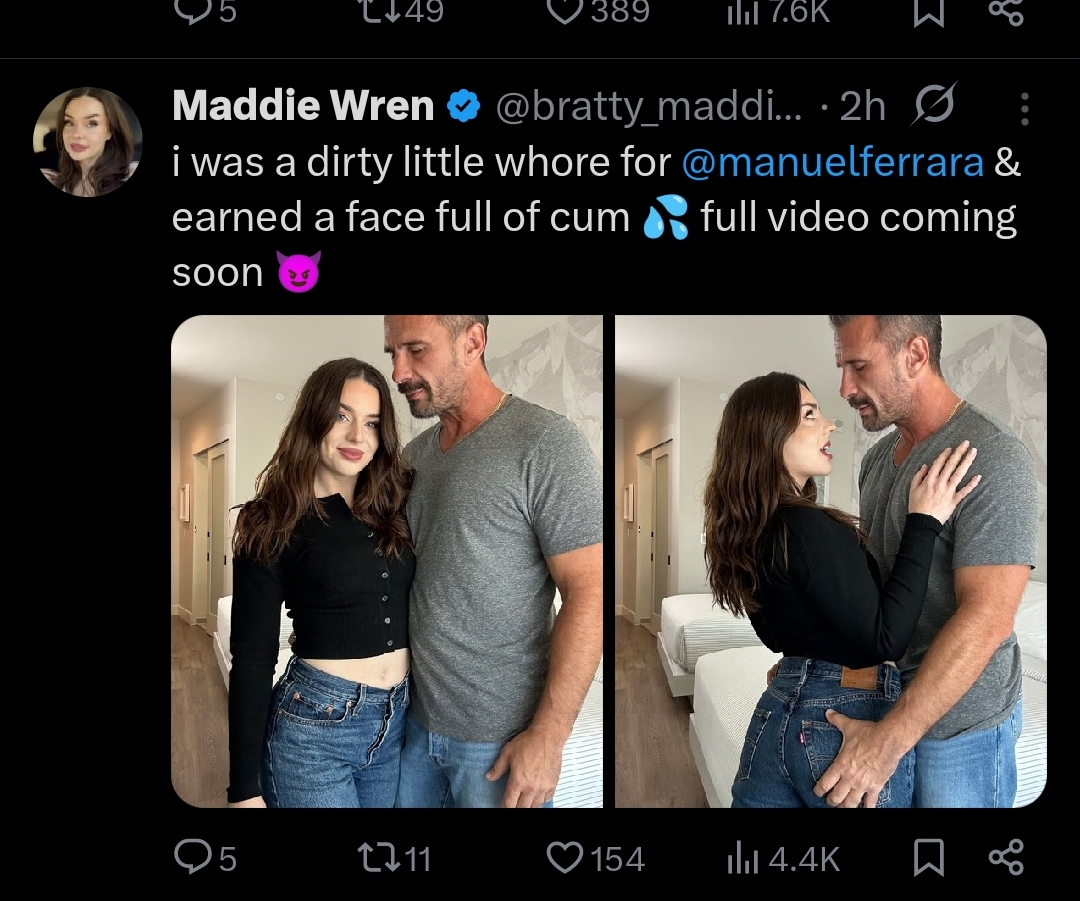The height and width of the screenshot is (901, 1080).
Task: Reply via icon beside 11 reposts
Action: [x=191, y=858]
